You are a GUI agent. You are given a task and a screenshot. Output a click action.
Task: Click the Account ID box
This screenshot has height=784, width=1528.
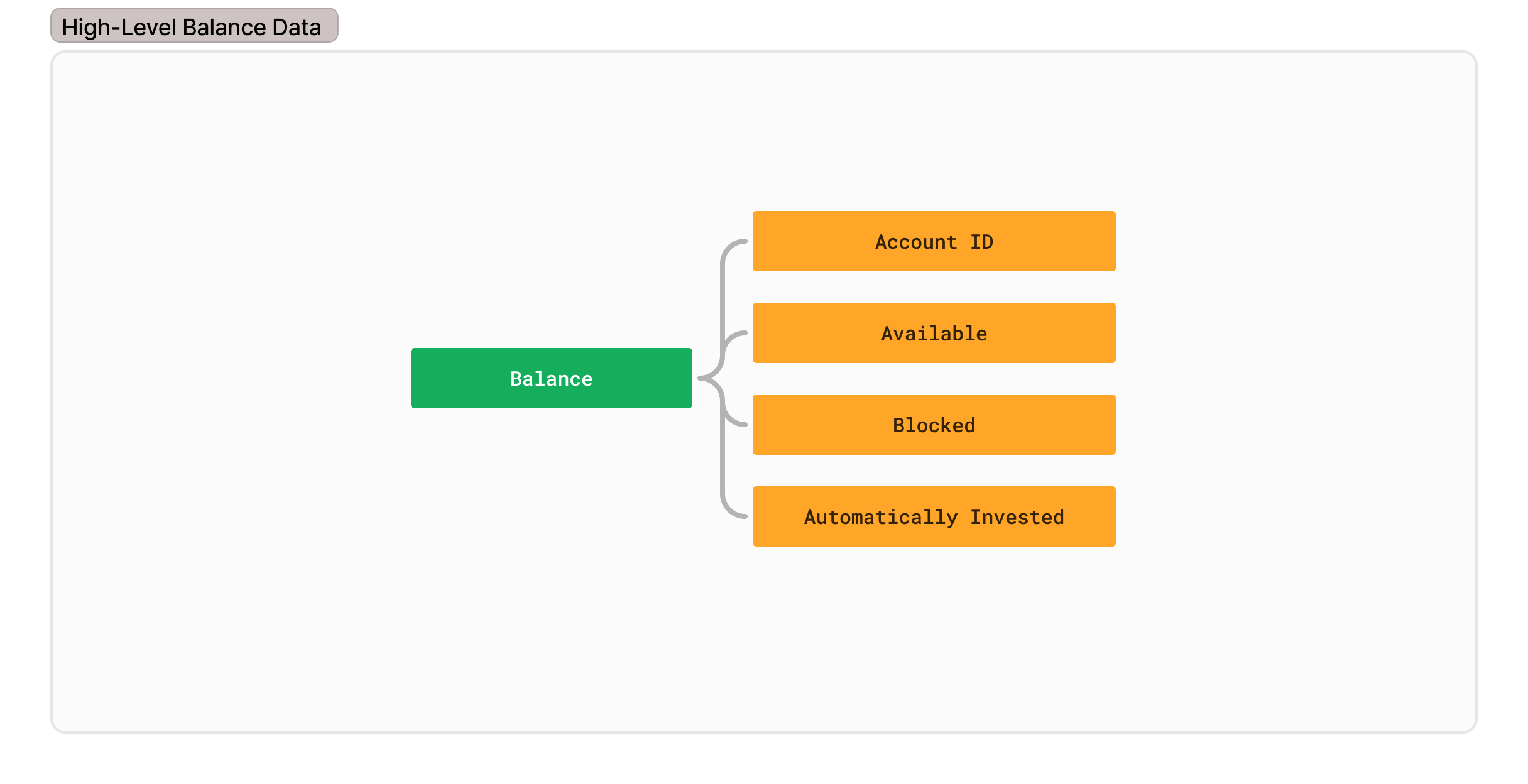[934, 241]
